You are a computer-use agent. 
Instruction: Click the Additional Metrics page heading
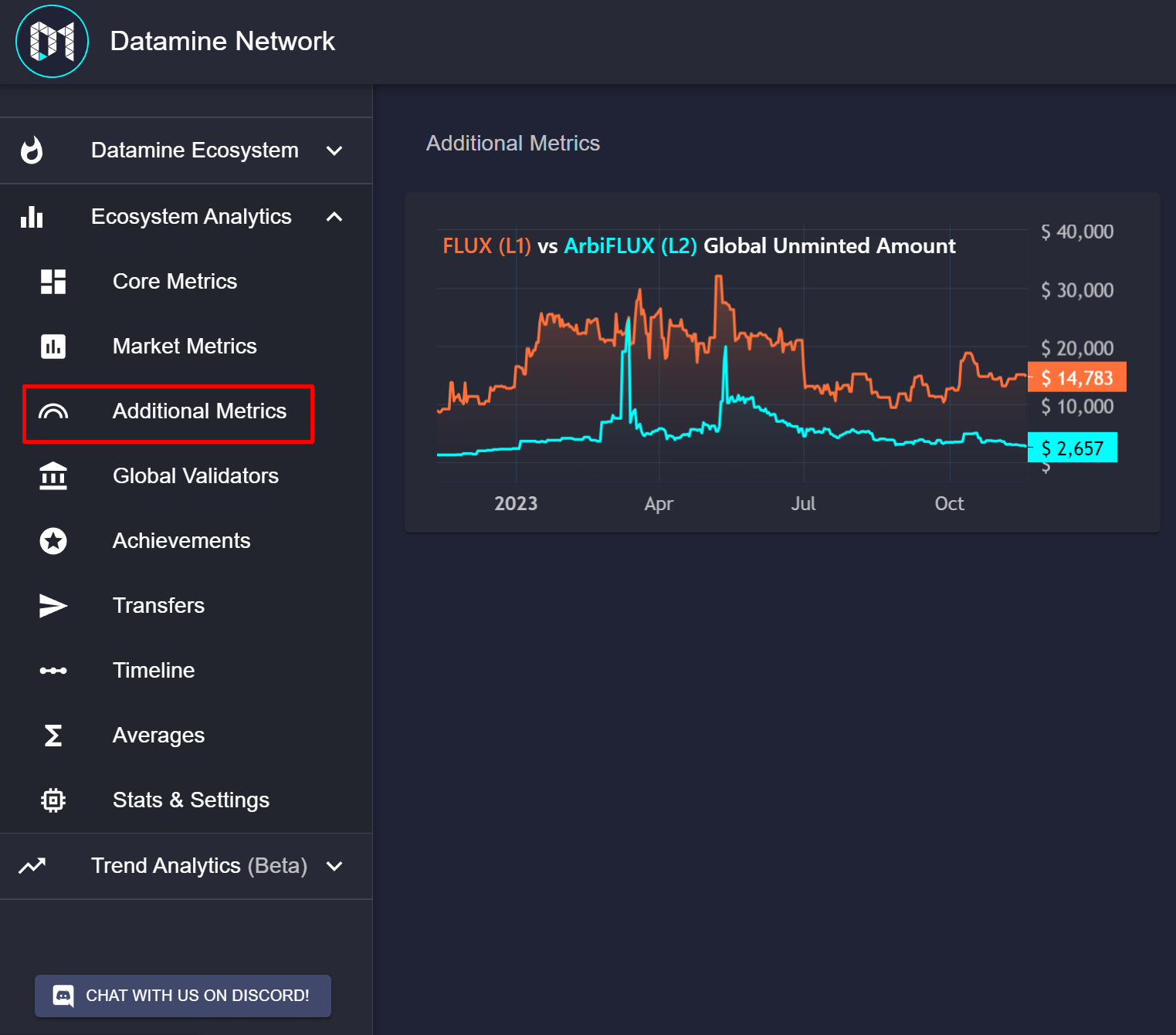pos(513,144)
